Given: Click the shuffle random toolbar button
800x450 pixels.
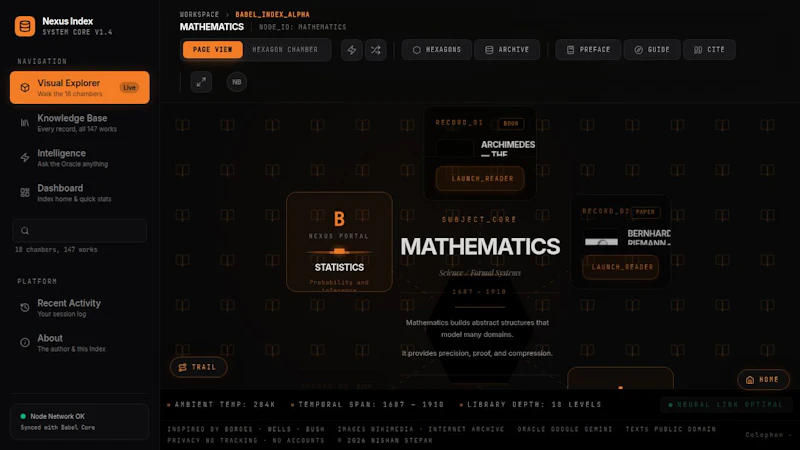Looking at the screenshot, I should click(x=376, y=49).
